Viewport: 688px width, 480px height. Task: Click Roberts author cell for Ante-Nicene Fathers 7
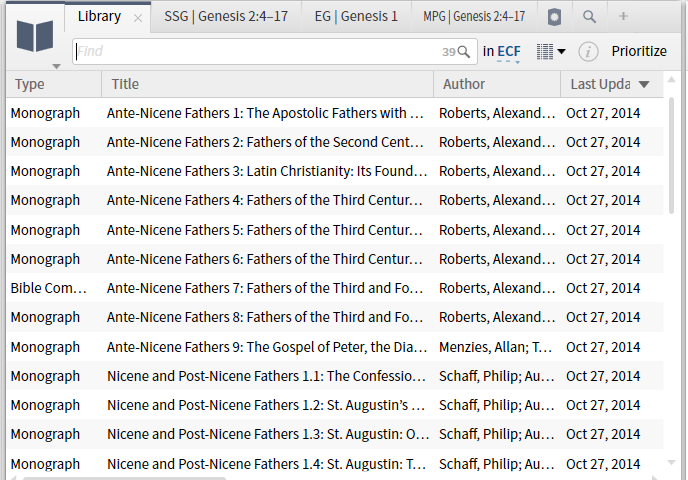(x=497, y=288)
